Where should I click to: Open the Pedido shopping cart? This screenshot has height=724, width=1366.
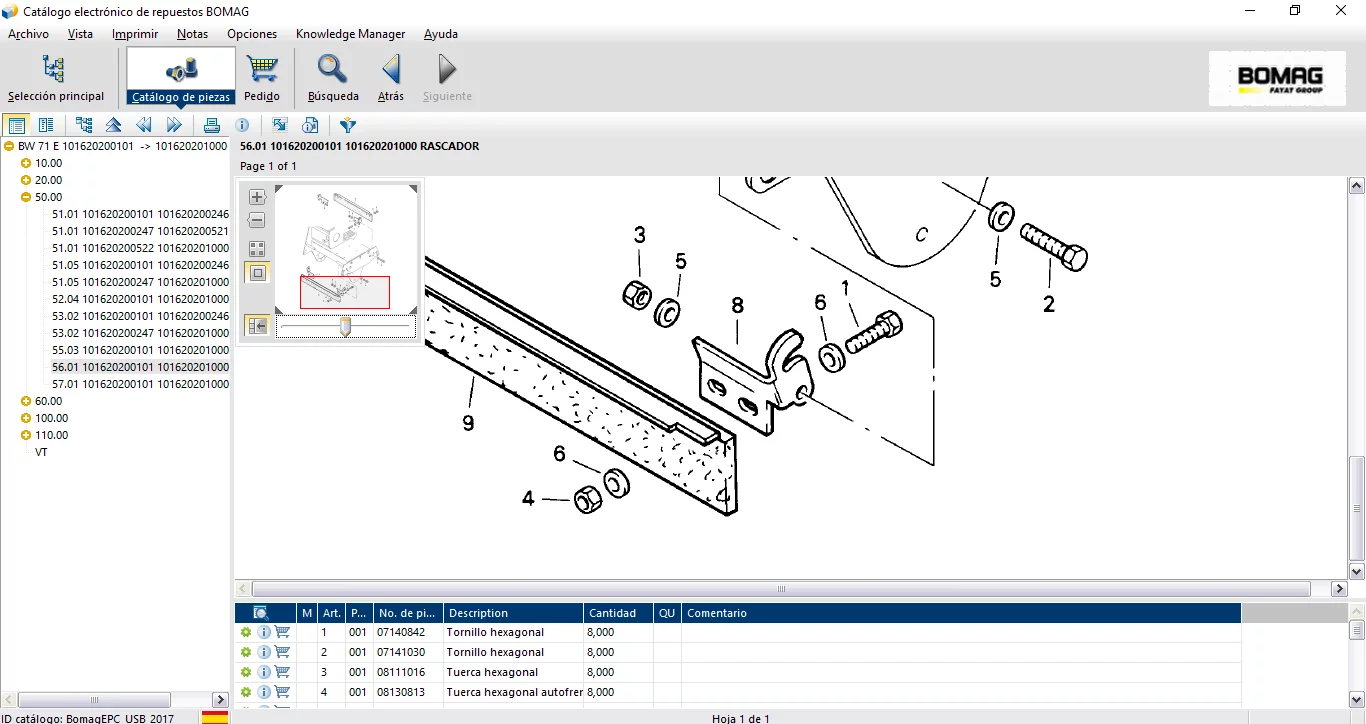[x=262, y=77]
